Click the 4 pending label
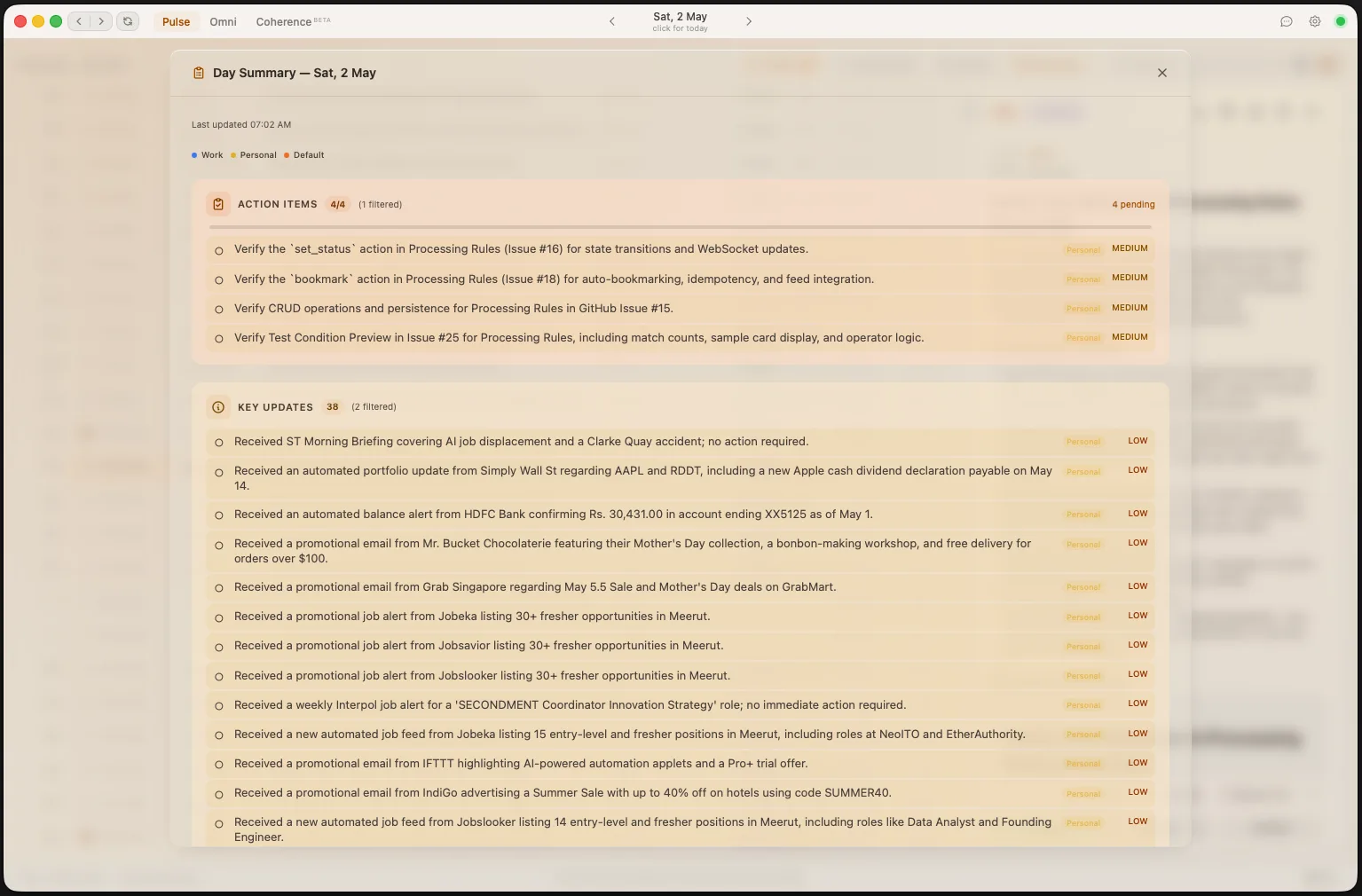 [1133, 204]
